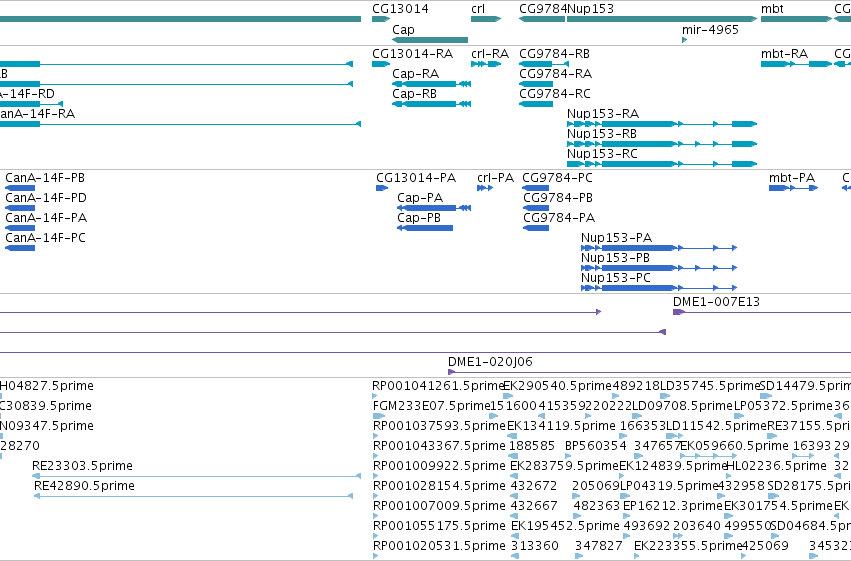Select the Nup153 gene label
The image size is (851, 561).
pos(590,9)
